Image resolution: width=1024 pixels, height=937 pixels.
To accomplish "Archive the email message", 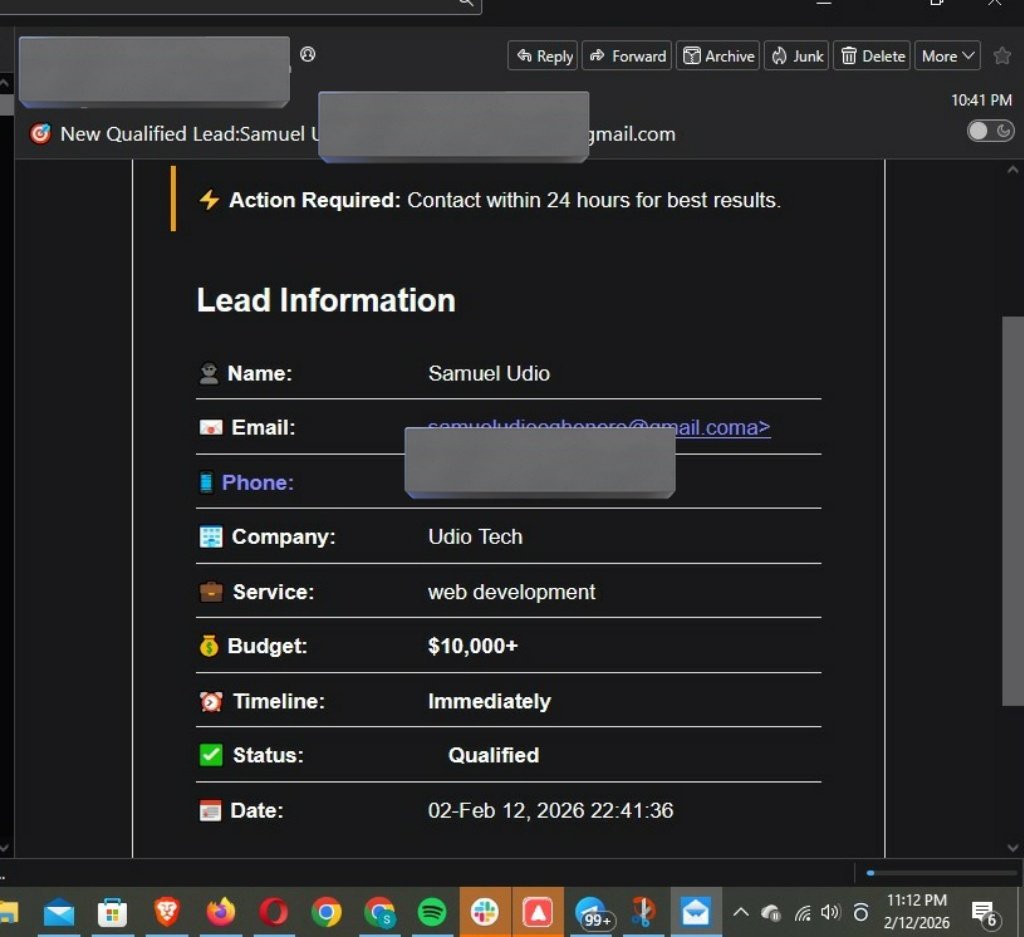I will pos(717,56).
